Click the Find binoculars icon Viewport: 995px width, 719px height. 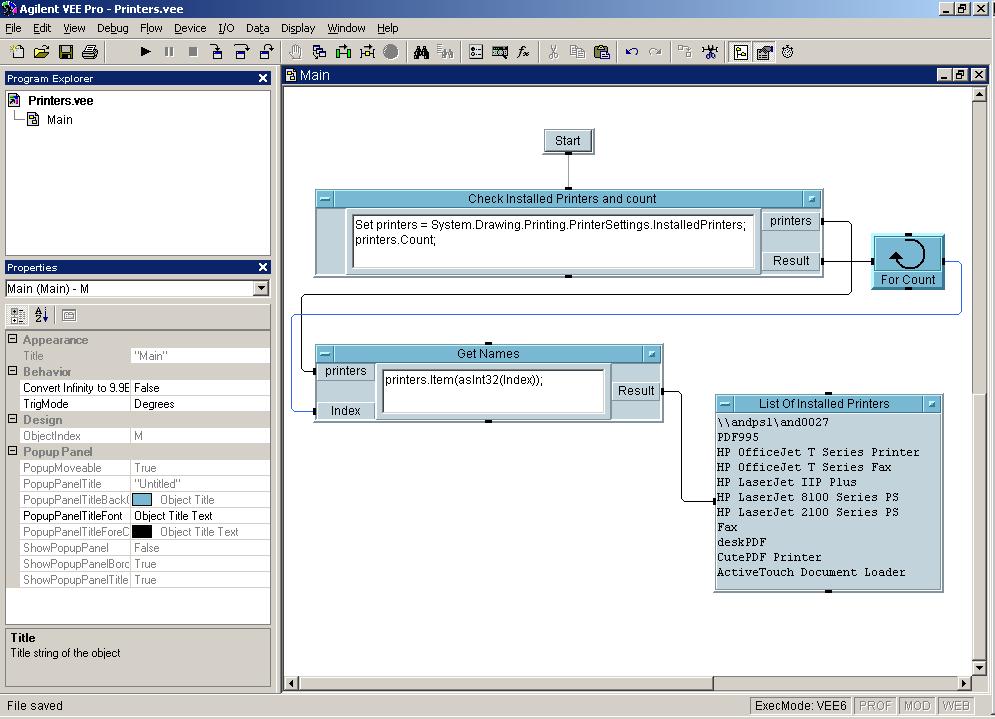tap(422, 52)
